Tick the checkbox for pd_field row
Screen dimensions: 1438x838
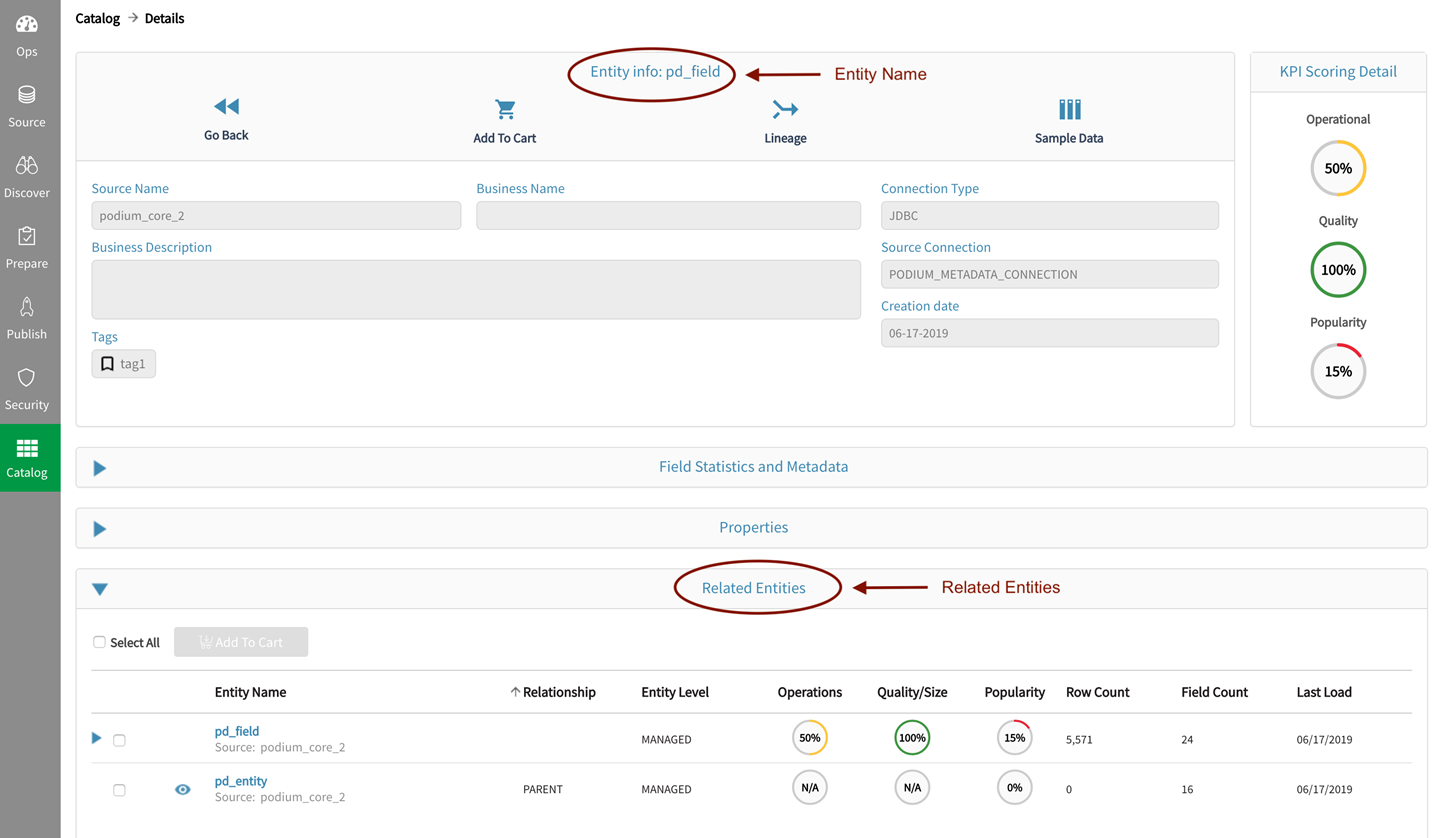pos(119,741)
